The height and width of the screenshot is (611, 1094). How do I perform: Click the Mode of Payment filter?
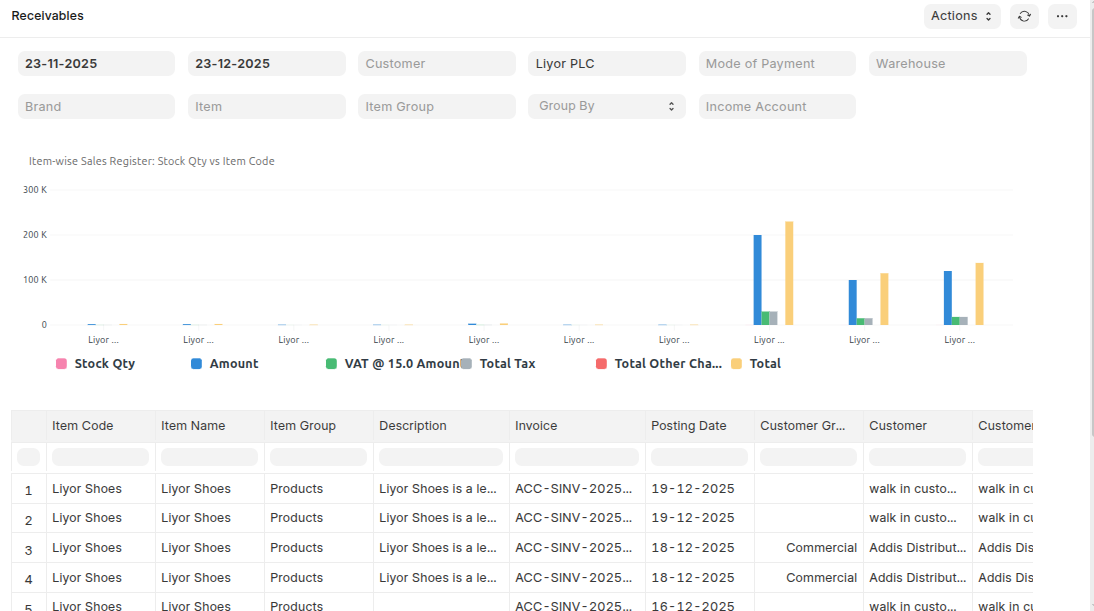tap(776, 64)
